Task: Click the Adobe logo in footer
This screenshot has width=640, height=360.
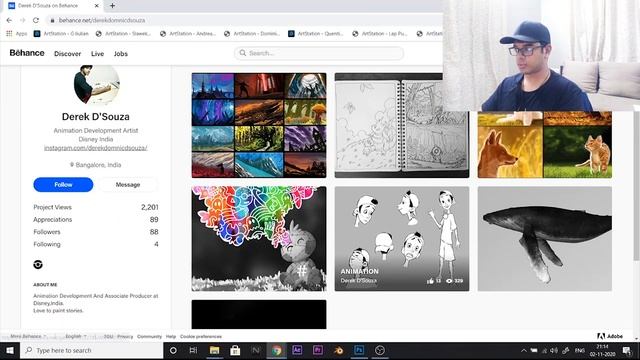Action: coord(610,336)
